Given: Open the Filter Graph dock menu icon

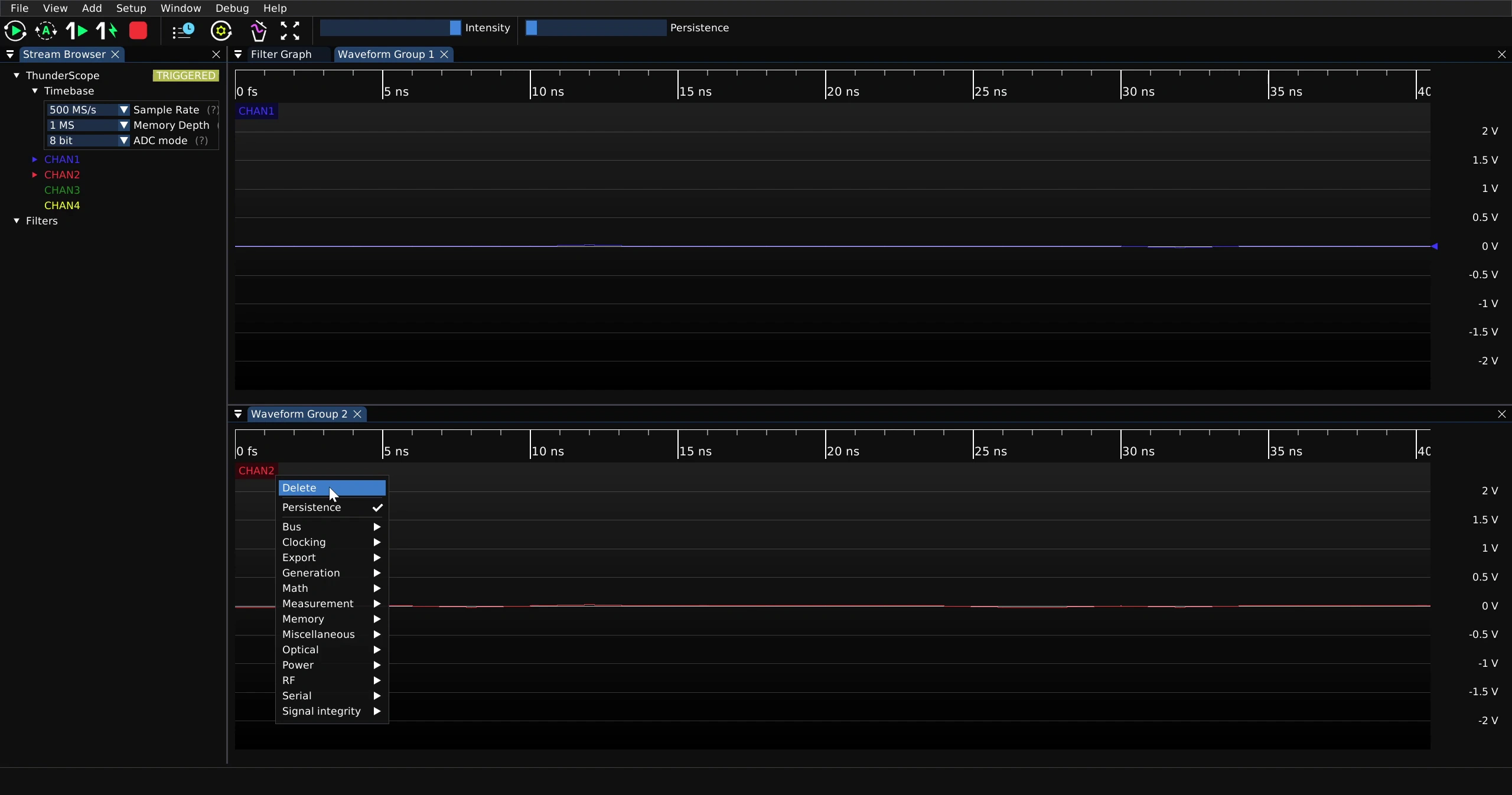Looking at the screenshot, I should click(x=238, y=54).
